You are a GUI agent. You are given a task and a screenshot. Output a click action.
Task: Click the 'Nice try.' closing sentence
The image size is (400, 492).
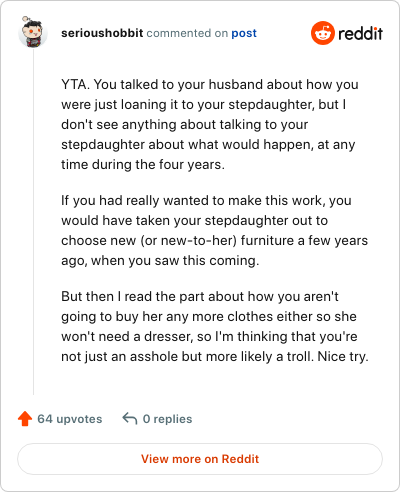343,357
